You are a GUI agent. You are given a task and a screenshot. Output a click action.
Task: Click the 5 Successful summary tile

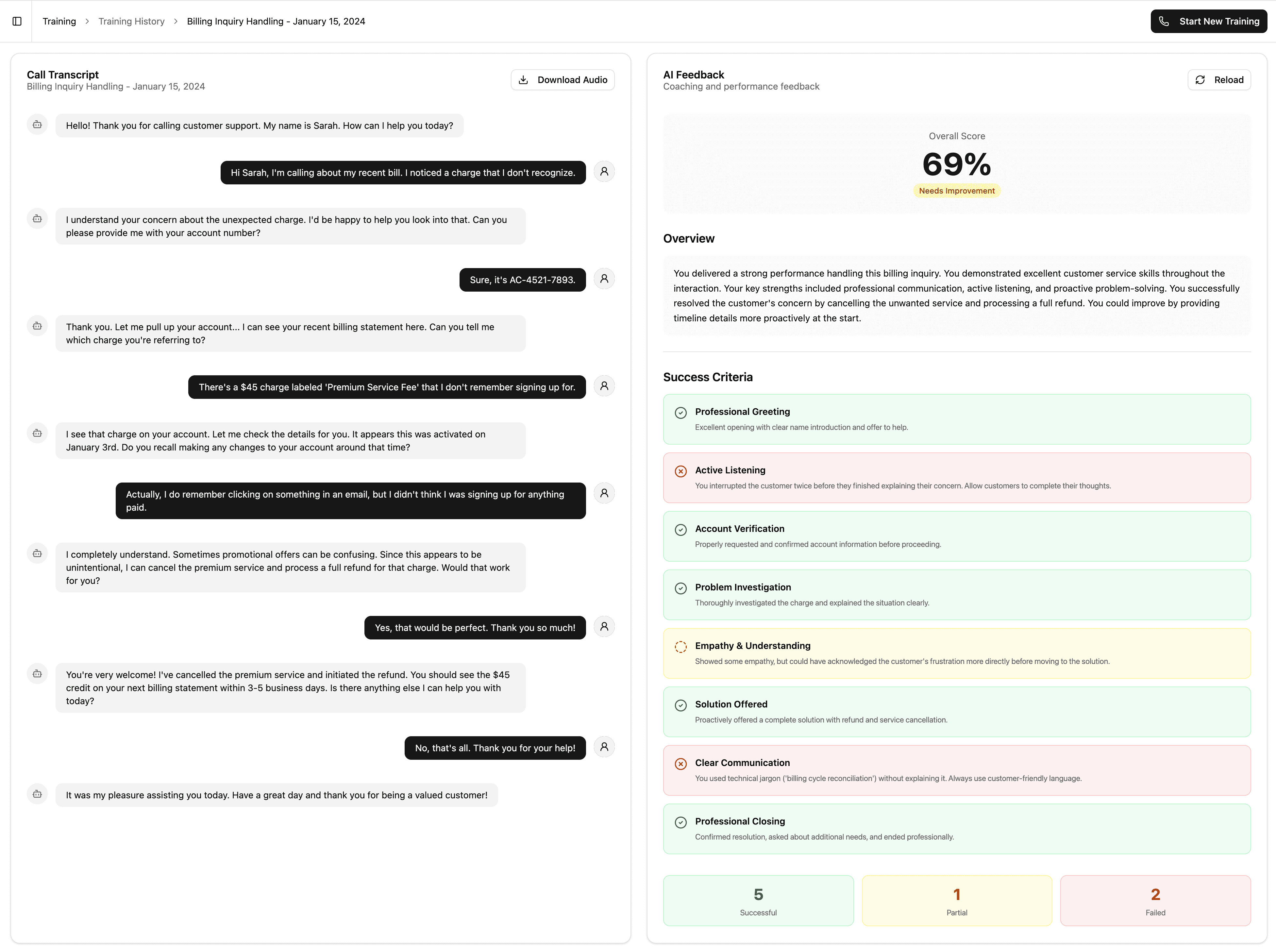coord(758,901)
